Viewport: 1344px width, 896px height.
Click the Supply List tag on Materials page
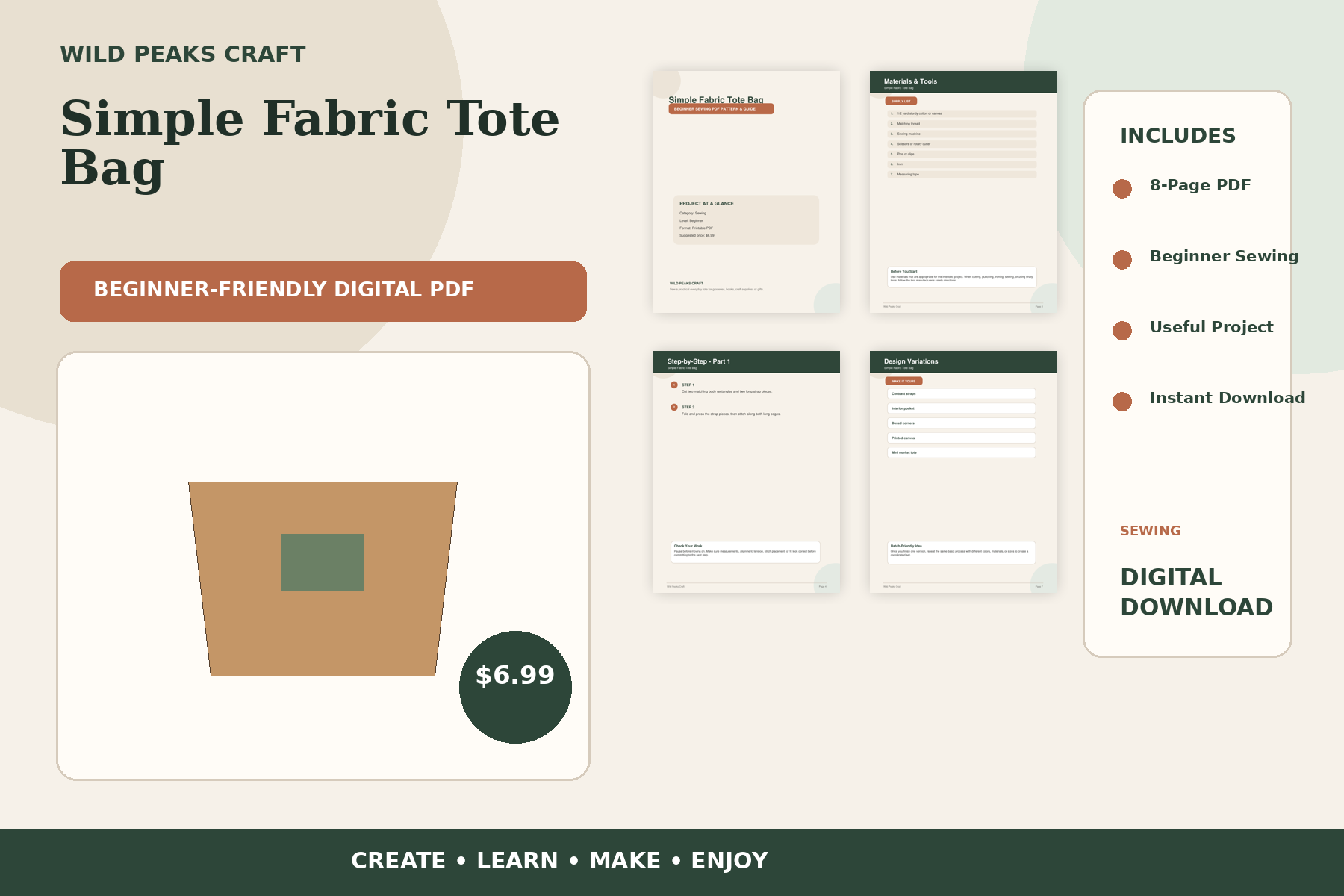click(x=900, y=101)
